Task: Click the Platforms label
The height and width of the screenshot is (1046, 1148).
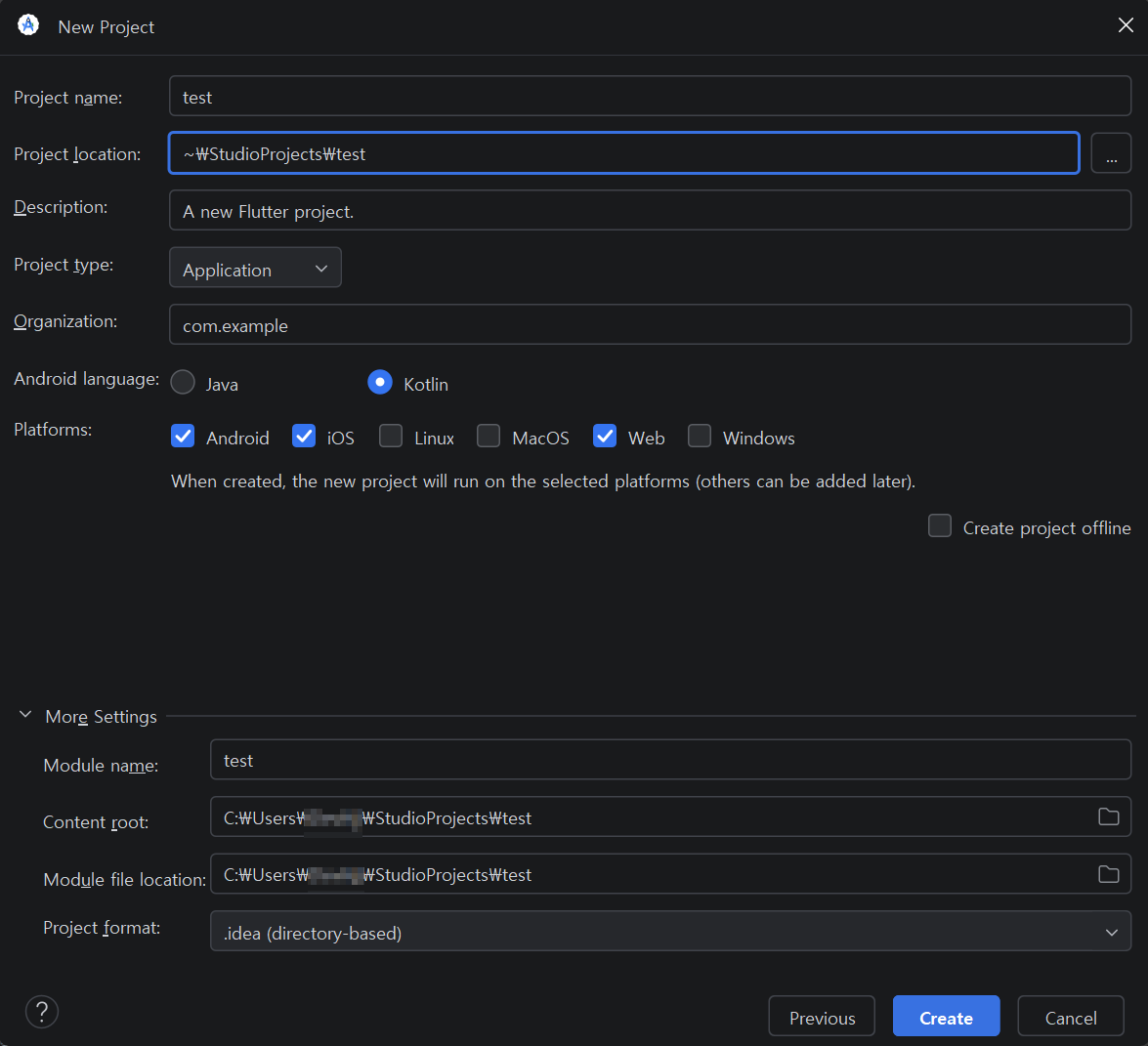Action: point(53,430)
